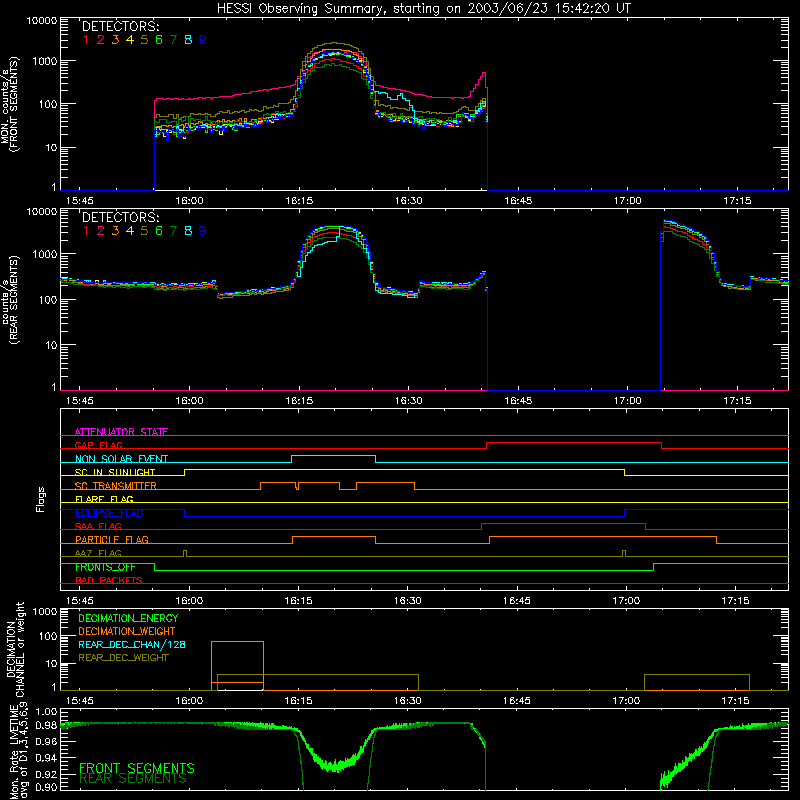The image size is (800, 800).
Task: Click the 'Flags' y-axis title
Action: pyautogui.click(x=41, y=499)
